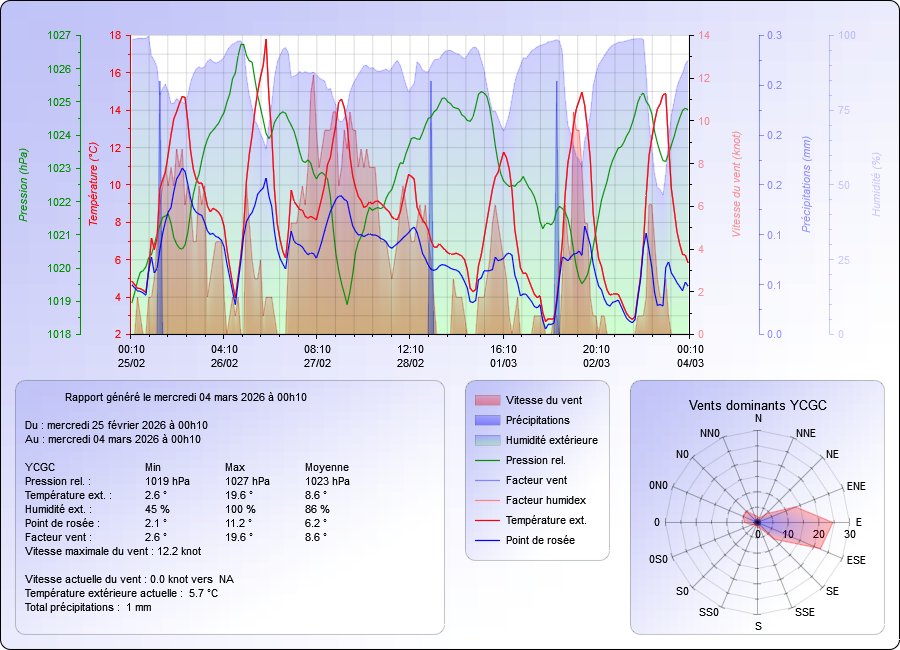Select the green Pression rel. legend line
This screenshot has width=900, height=650.
pos(486,460)
